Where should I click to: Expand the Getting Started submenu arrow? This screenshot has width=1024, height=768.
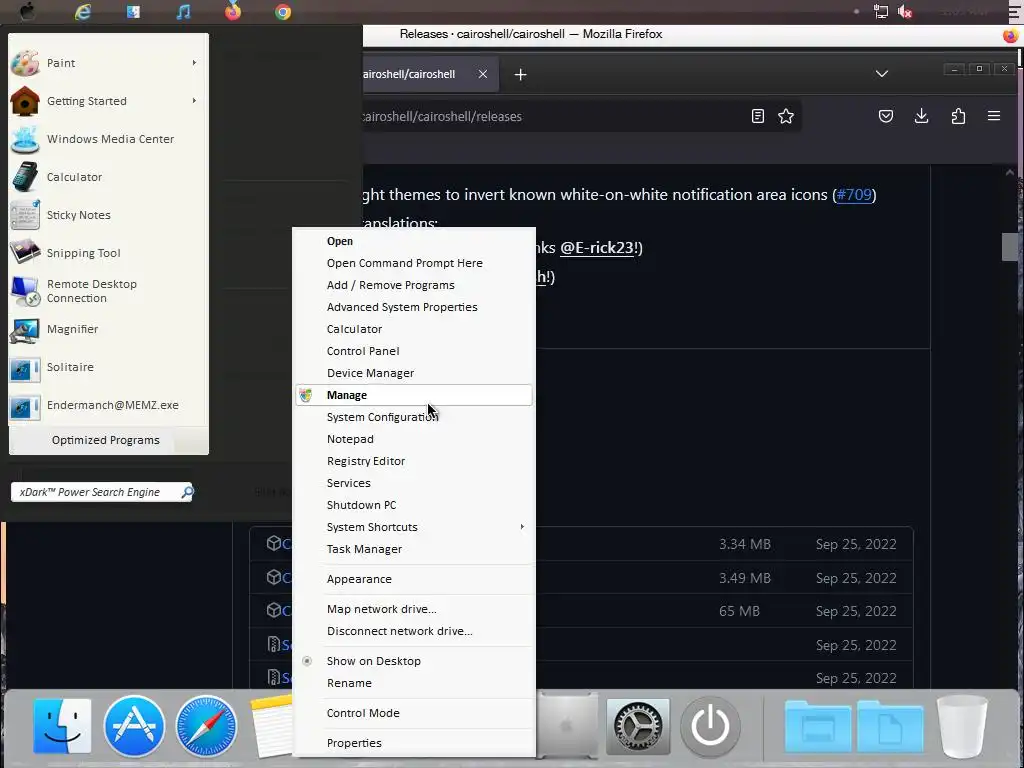click(x=194, y=101)
